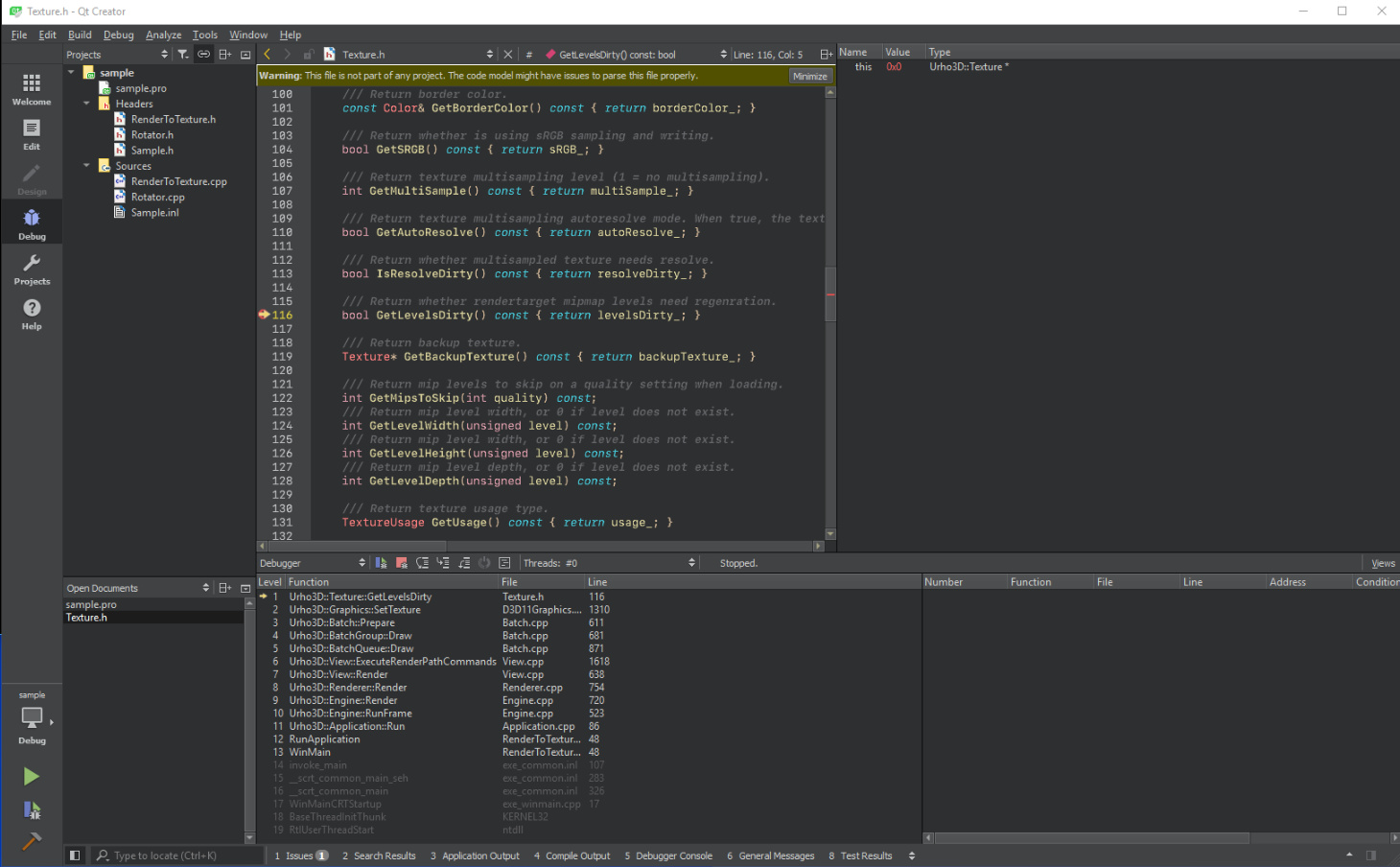Viewport: 1400px width, 867px height.
Task: Build project with hammer icon
Action: pos(32,841)
